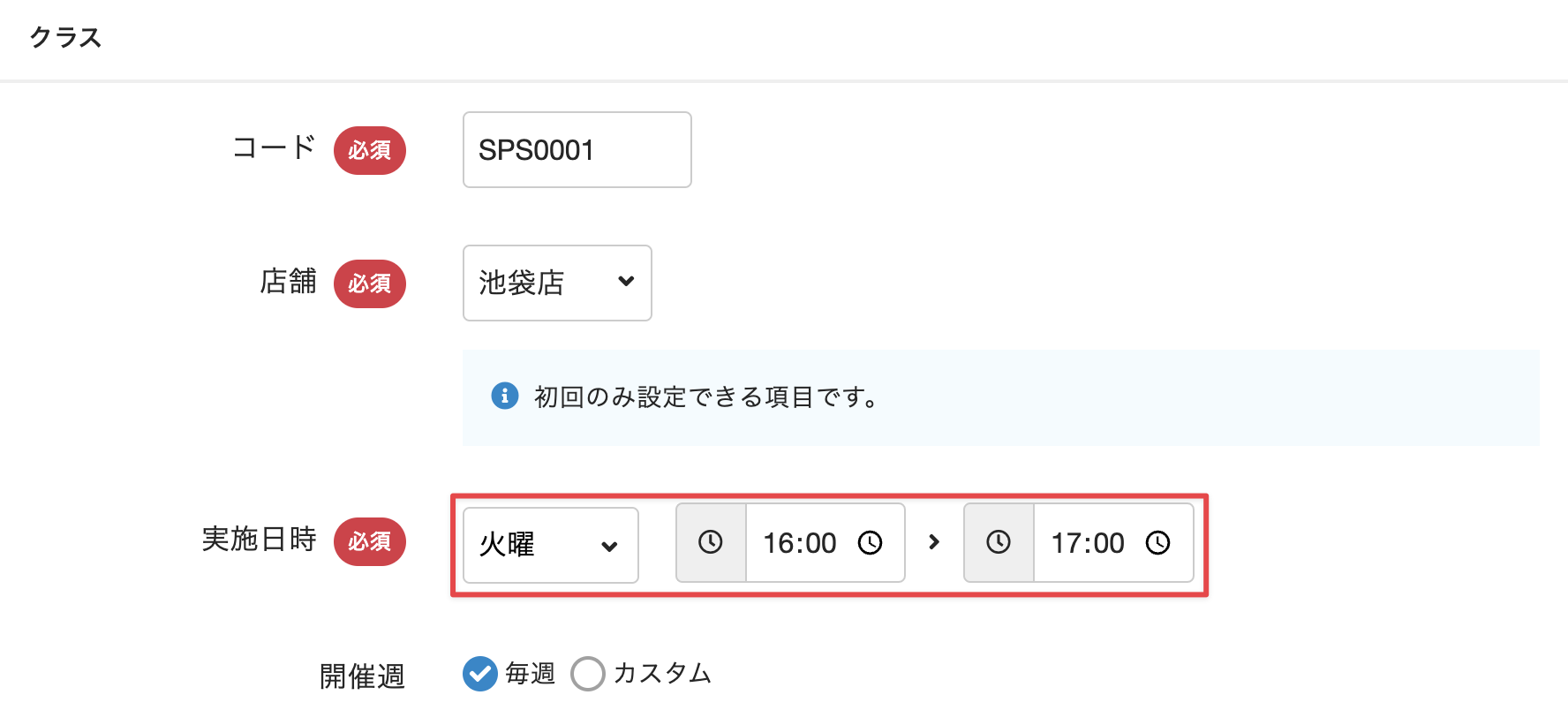Click the 必須 badge next to コード

[x=370, y=150]
